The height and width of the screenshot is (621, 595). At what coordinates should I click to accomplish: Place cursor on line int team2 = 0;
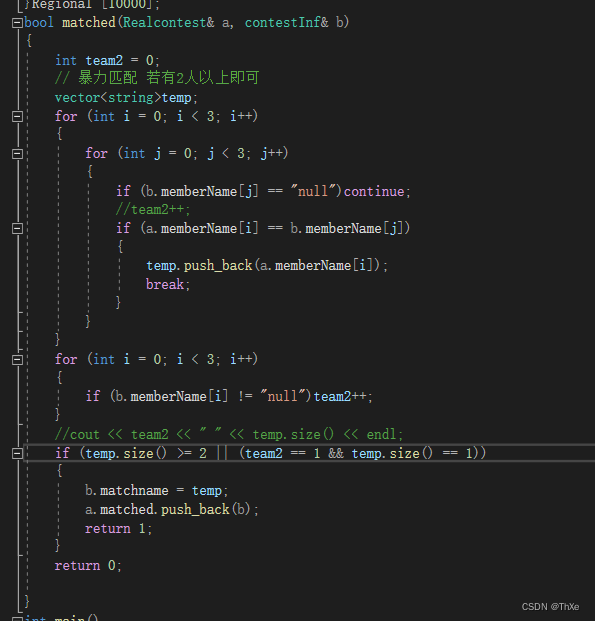pos(107,60)
